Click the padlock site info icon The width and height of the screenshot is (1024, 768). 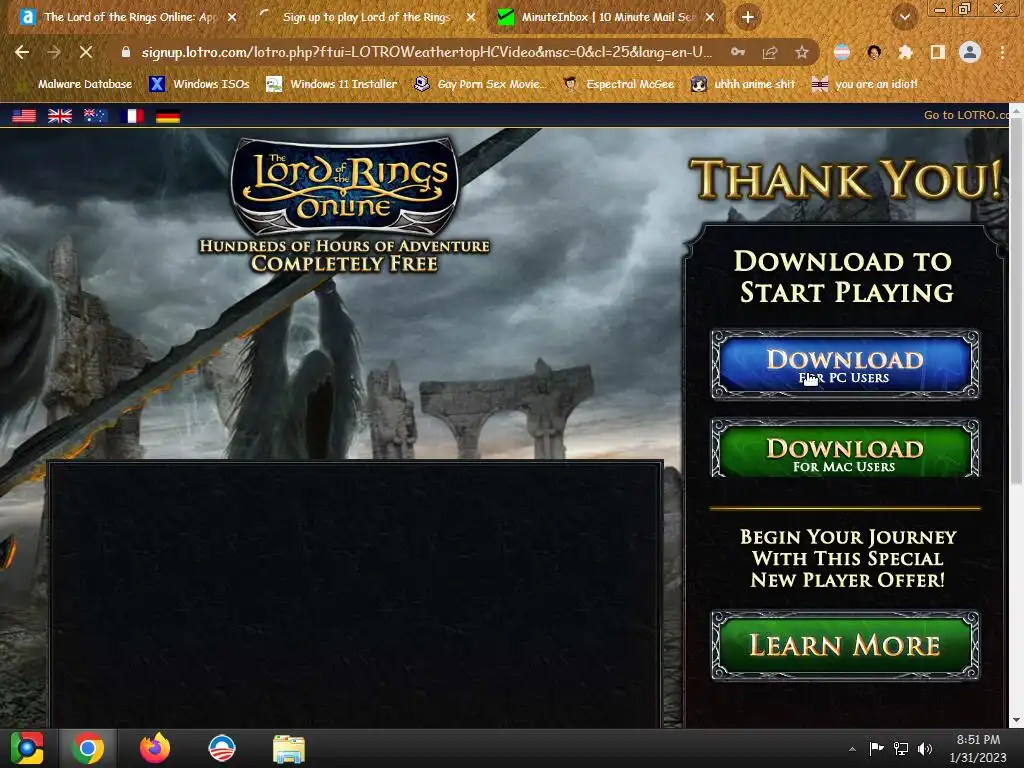pos(126,52)
